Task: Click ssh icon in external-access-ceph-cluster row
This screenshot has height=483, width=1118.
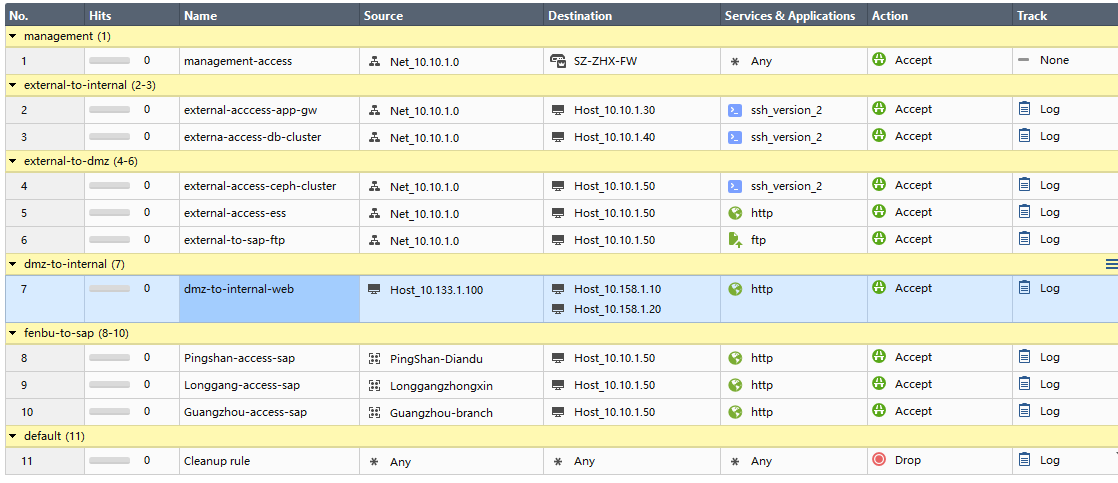Action: 735,186
